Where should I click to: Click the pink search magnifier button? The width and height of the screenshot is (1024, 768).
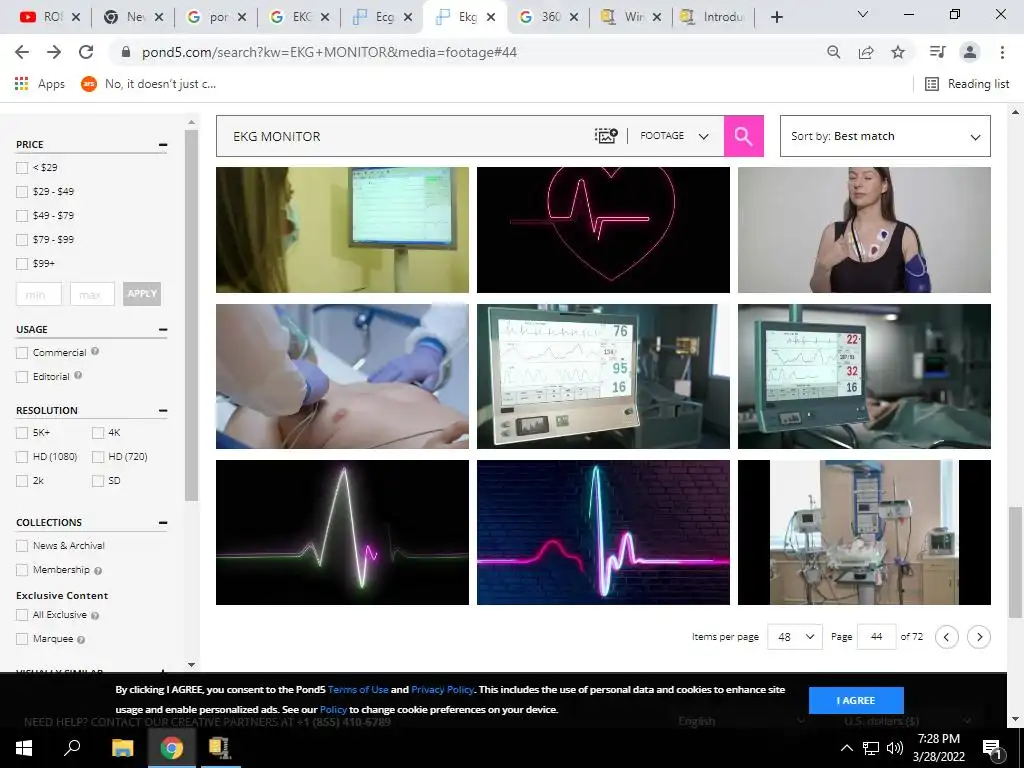tap(743, 136)
